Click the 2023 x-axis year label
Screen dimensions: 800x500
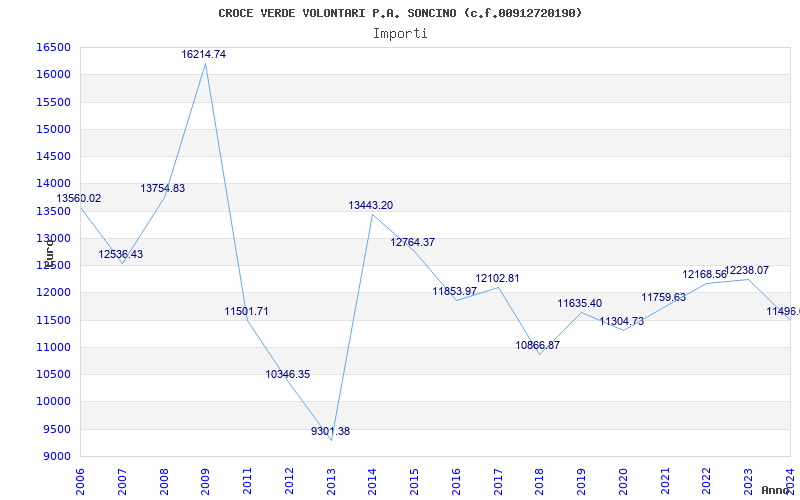[748, 482]
